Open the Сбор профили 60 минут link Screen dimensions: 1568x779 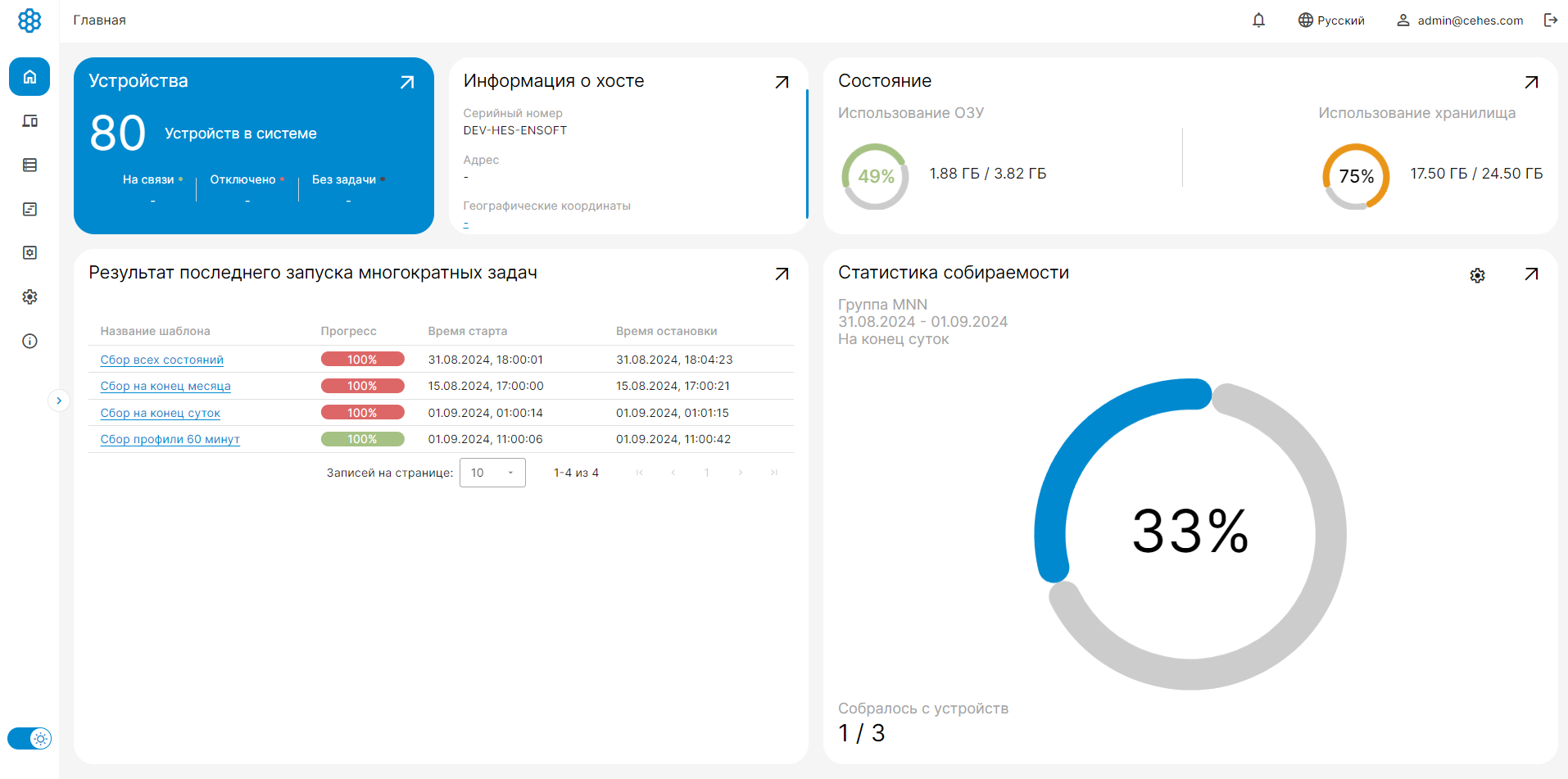pyautogui.click(x=170, y=439)
